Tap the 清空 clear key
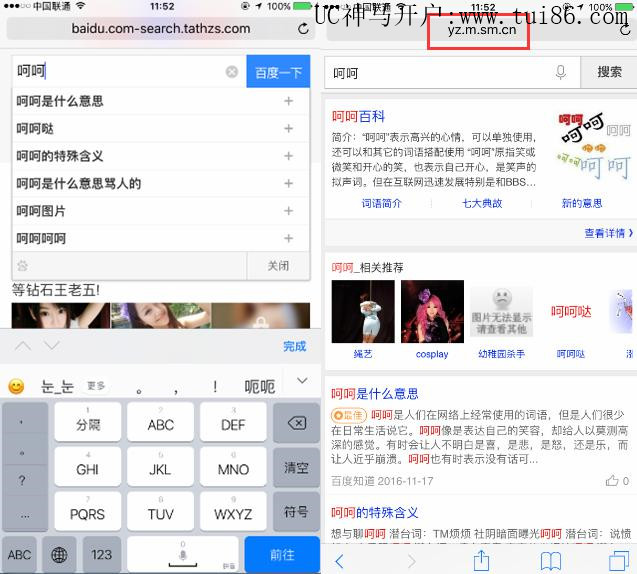637x574 pixels. pyautogui.click(x=297, y=468)
